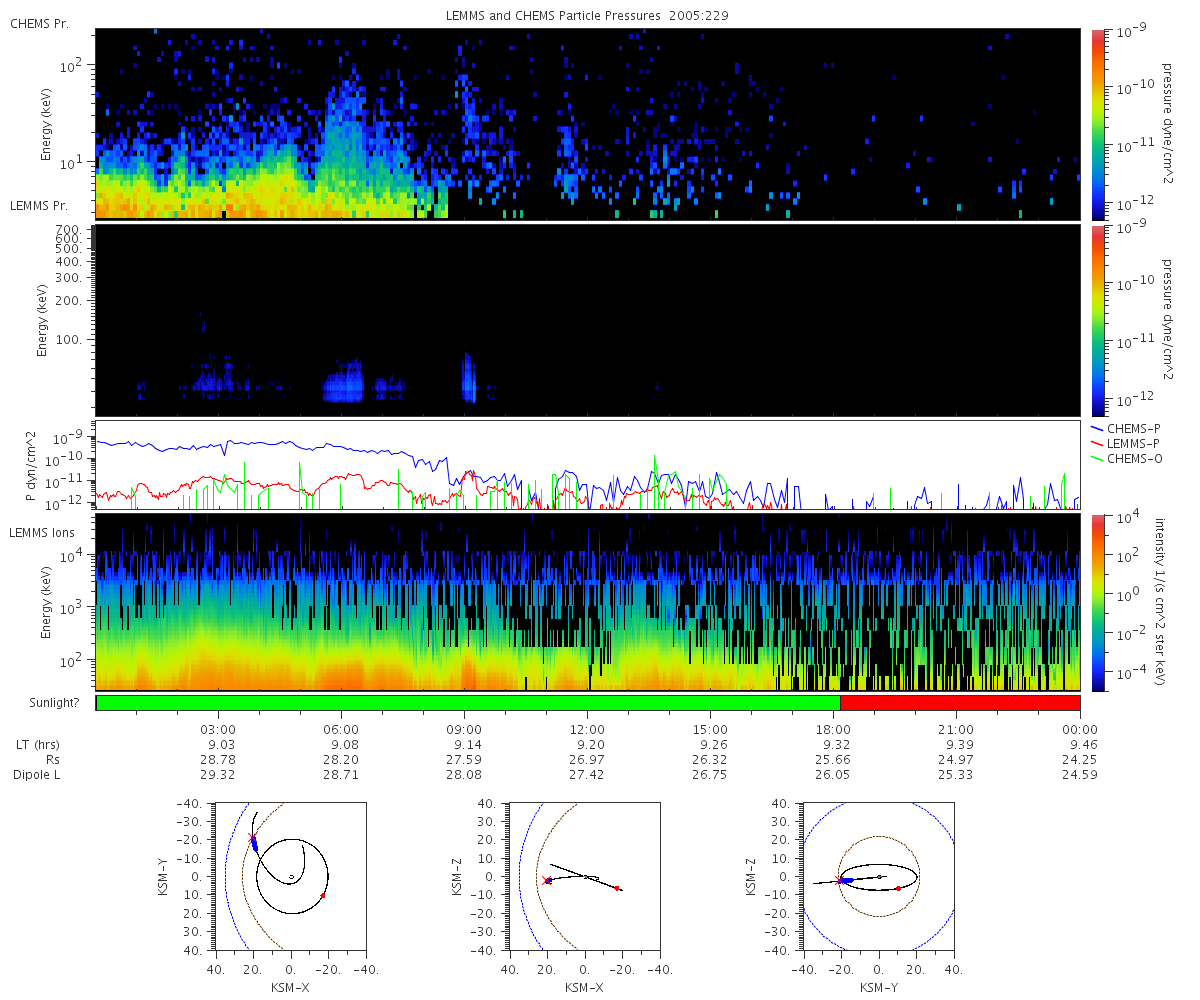Viewport: 1200px width, 1000px height.
Task: Select the "CHEMS Pr." panel label
Action: tap(39, 23)
